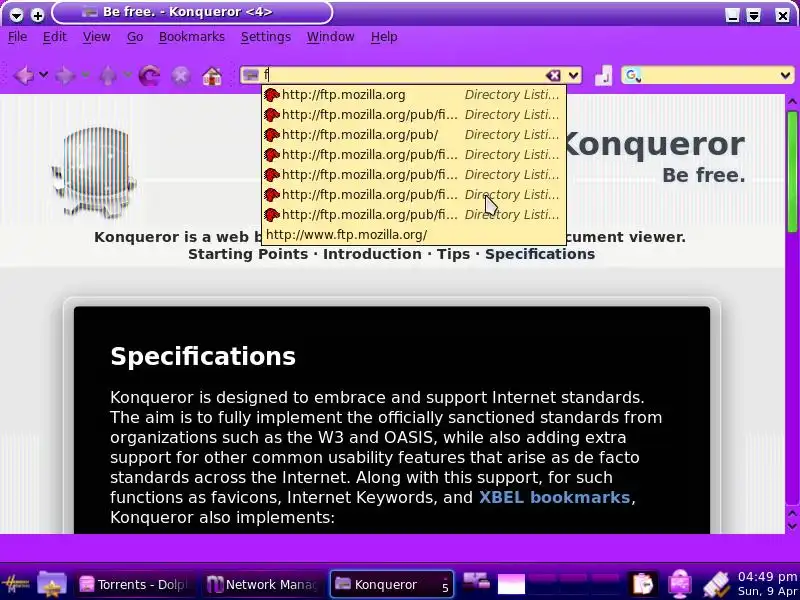Open the Help menu
The height and width of the screenshot is (600, 800).
coord(384,37)
